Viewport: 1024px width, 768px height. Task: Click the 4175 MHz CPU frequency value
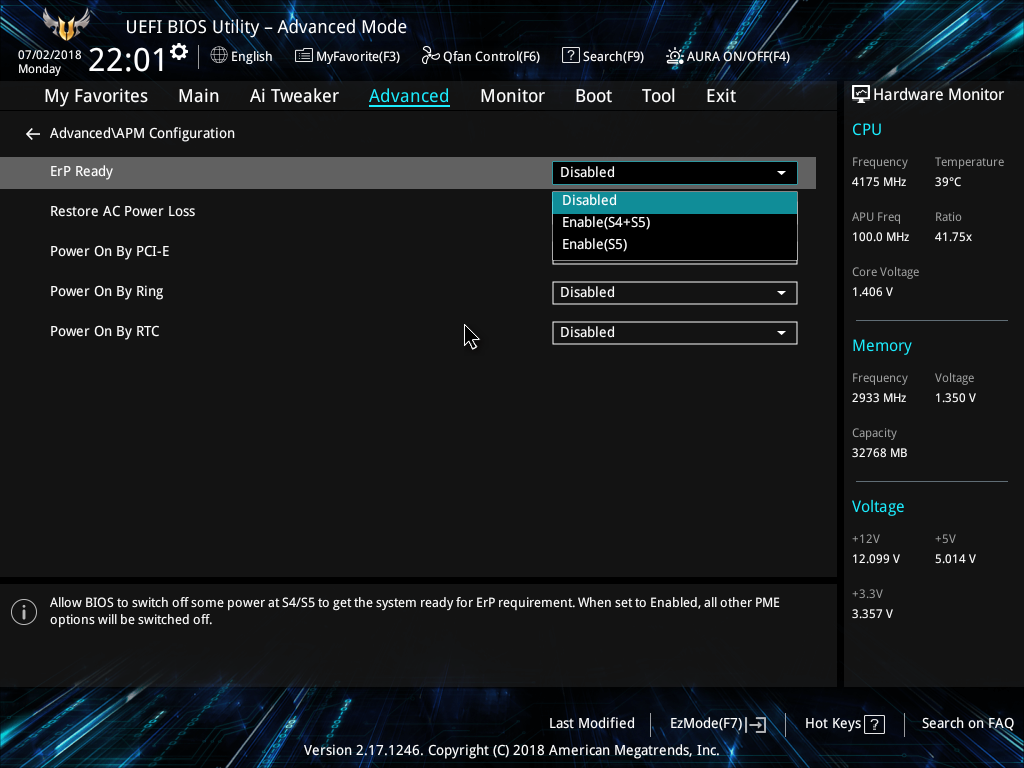(878, 182)
